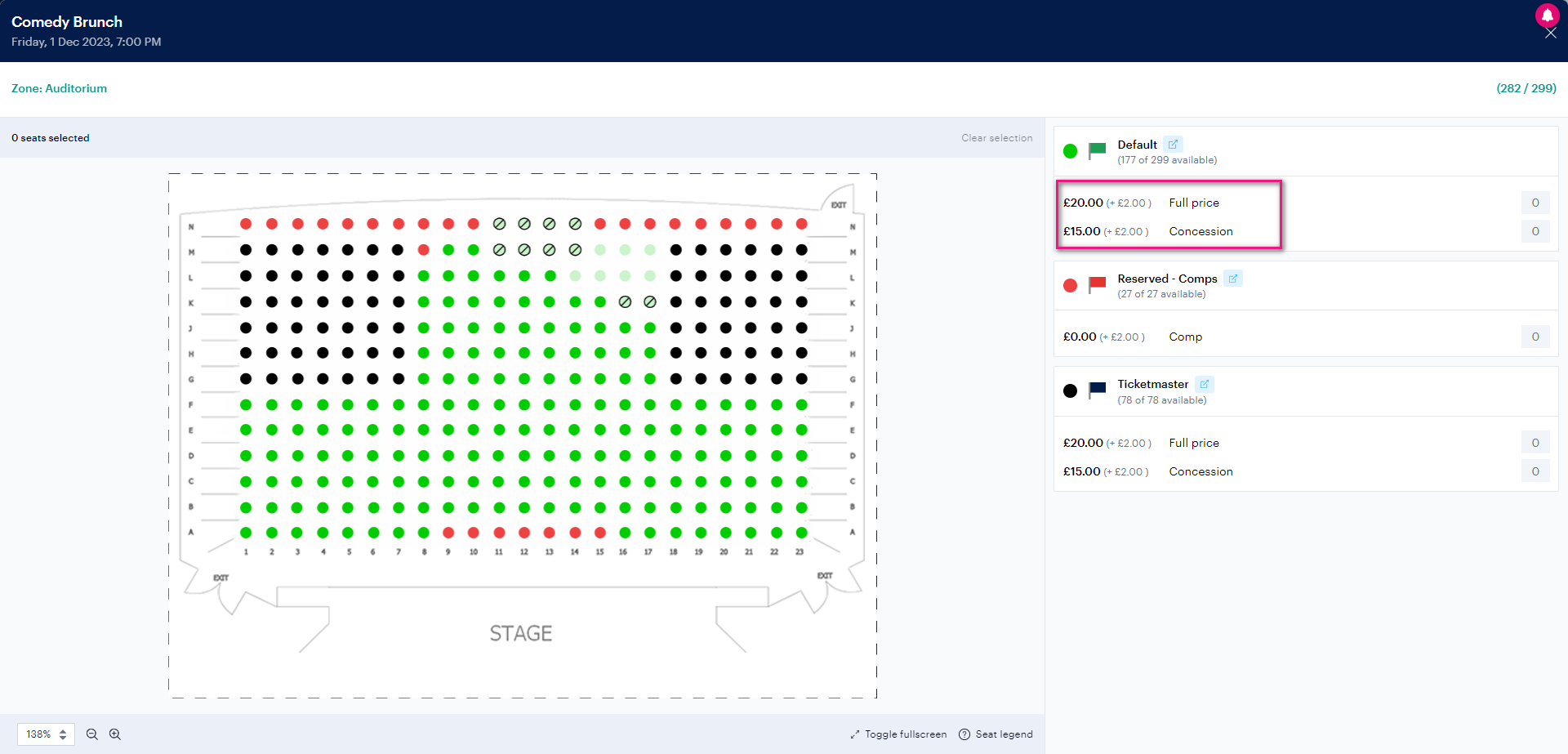The width and height of the screenshot is (1568, 754).
Task: Click the notification bell icon
Action: tap(1547, 16)
